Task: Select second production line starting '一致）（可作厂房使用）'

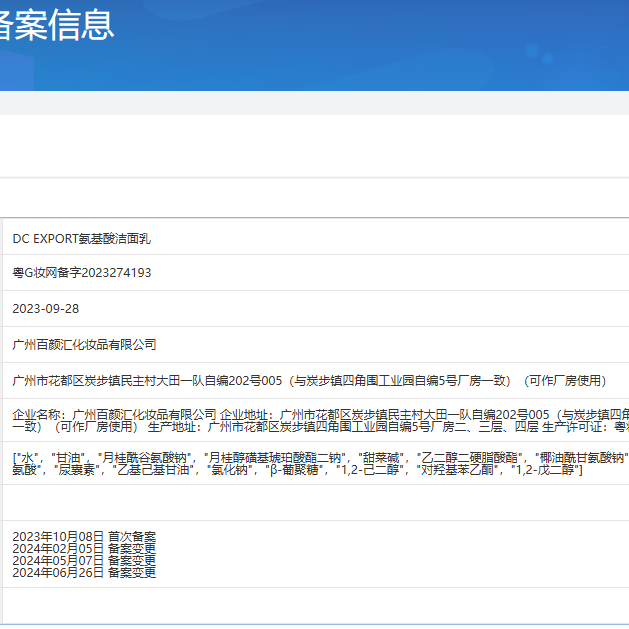Action: [321, 426]
